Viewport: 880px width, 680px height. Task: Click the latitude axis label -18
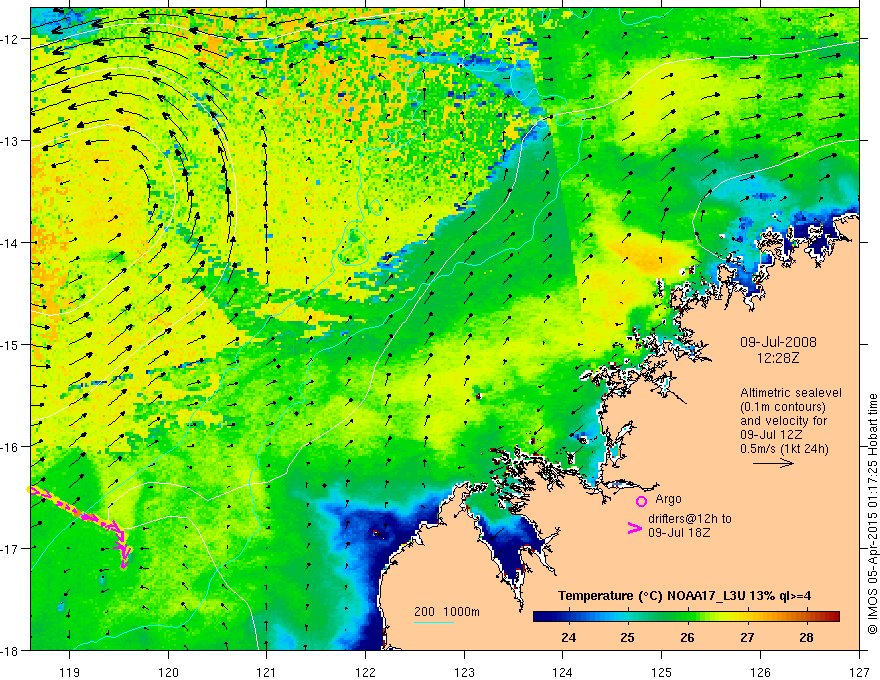[10, 650]
